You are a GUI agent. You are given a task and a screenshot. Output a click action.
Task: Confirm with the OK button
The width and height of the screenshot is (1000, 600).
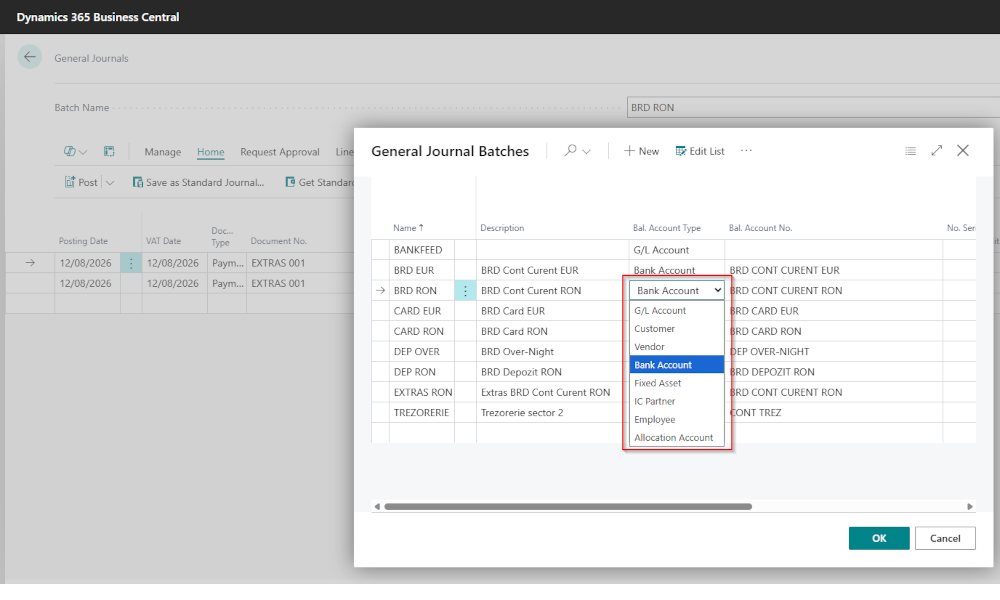coord(879,538)
